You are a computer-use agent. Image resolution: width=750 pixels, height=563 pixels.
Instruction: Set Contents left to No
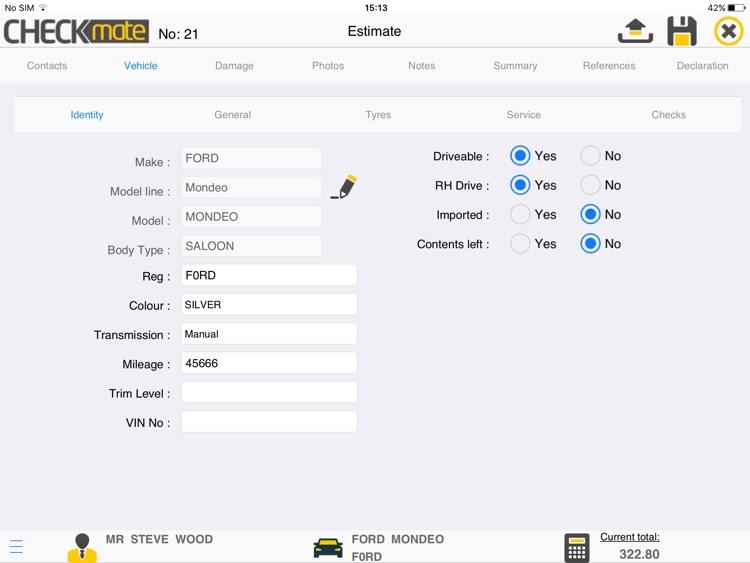coord(590,243)
